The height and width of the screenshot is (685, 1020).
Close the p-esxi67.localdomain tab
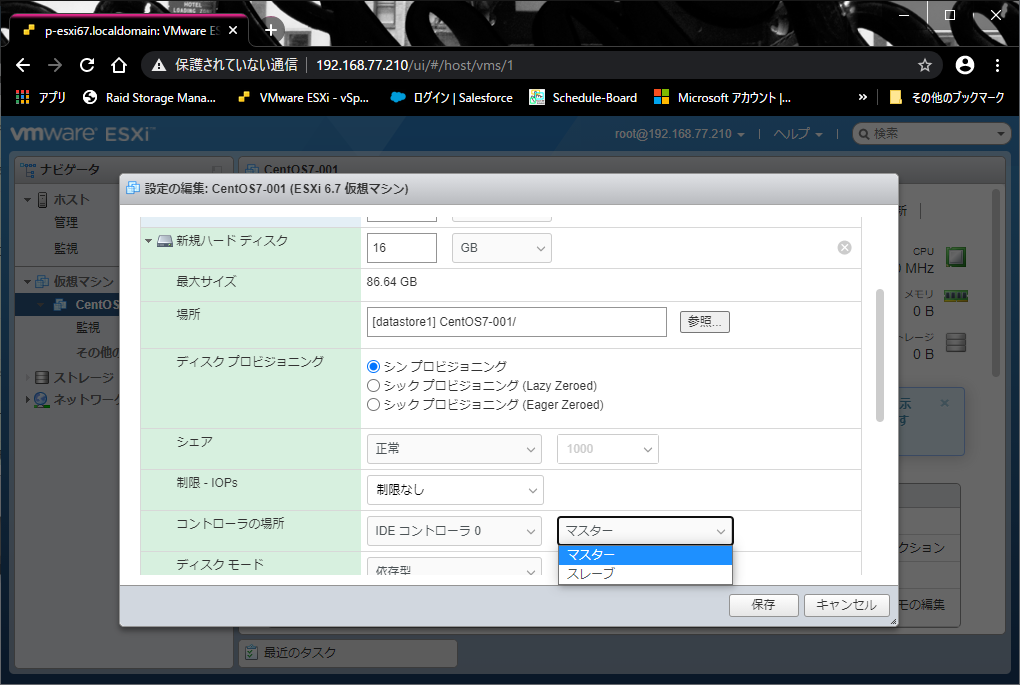233,31
